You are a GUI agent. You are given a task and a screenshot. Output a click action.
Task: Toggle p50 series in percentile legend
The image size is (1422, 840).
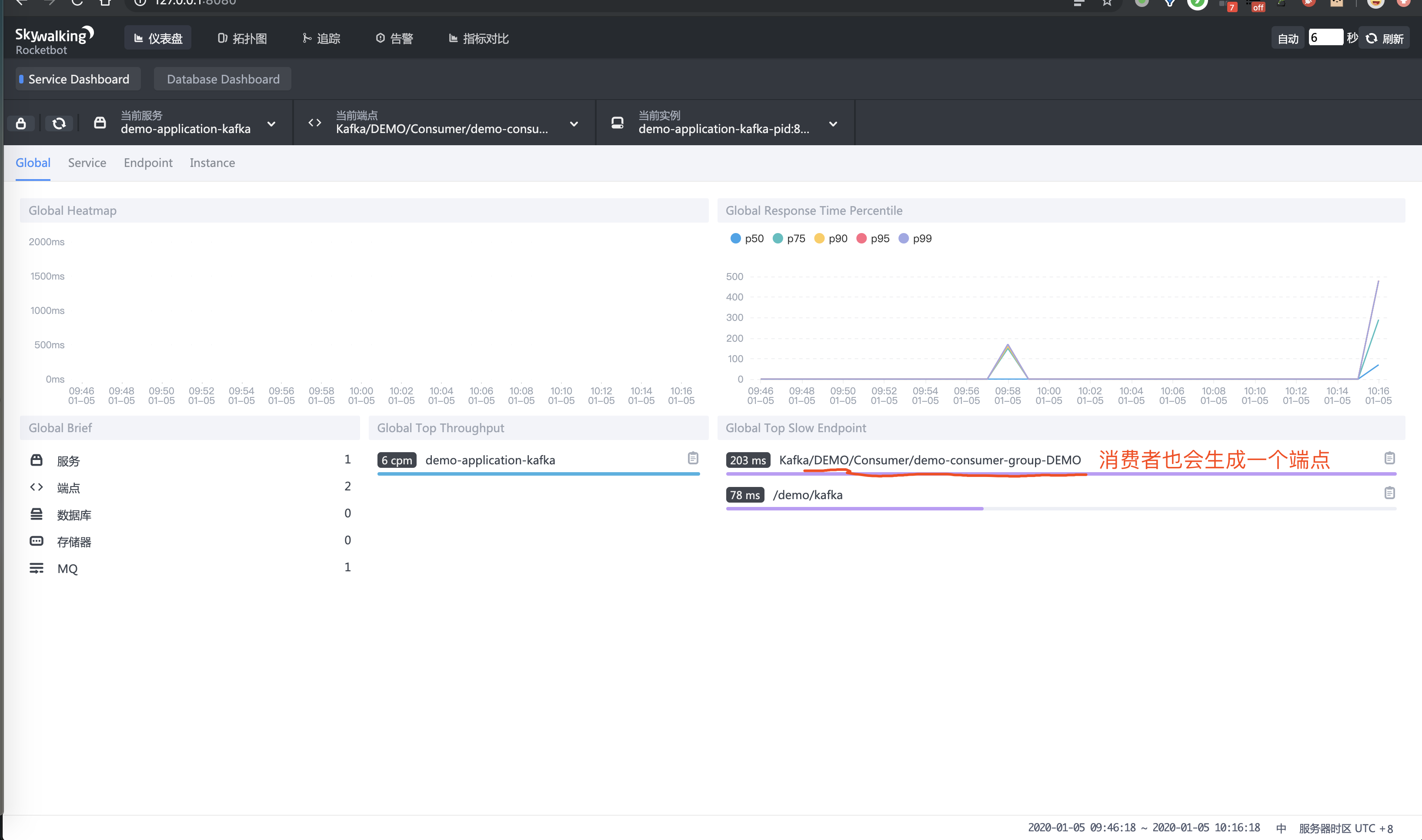coord(747,238)
